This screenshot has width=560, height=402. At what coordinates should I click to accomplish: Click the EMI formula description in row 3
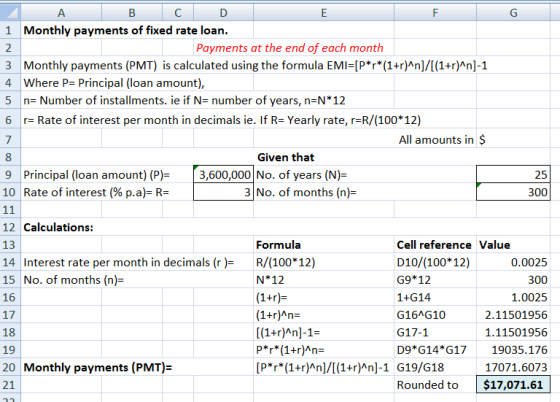click(x=255, y=65)
